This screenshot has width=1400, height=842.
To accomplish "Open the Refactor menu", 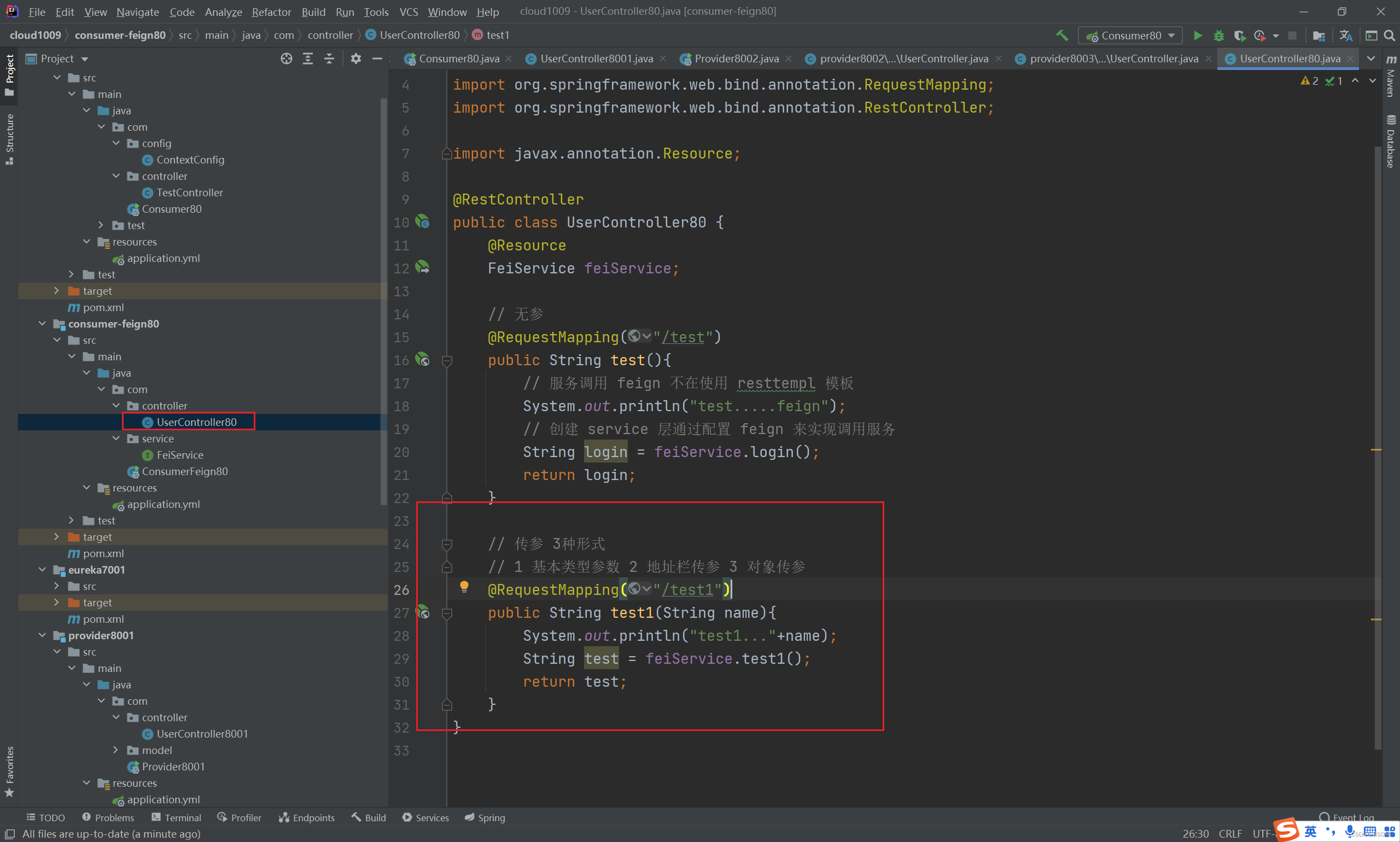I will (270, 11).
